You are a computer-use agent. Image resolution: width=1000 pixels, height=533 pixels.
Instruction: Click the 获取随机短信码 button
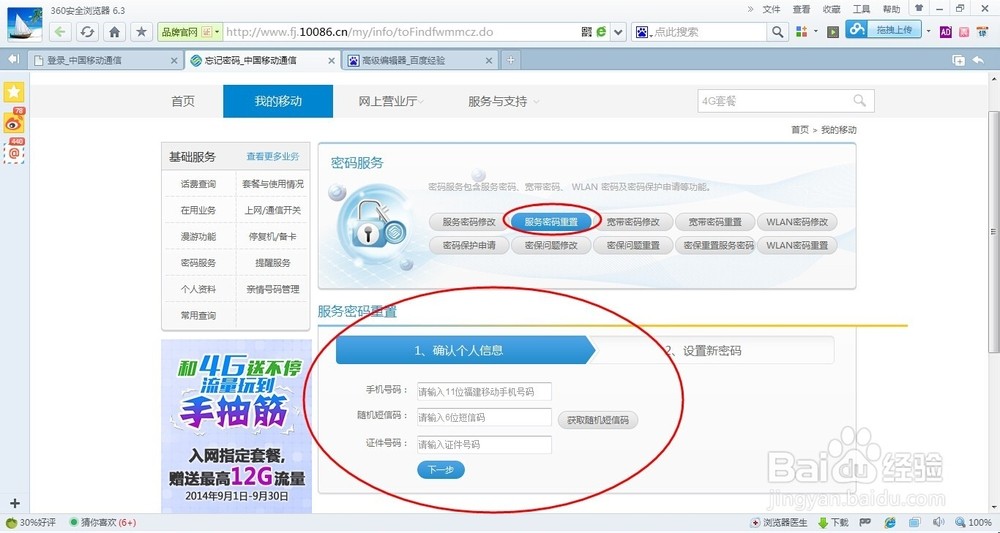pos(598,420)
